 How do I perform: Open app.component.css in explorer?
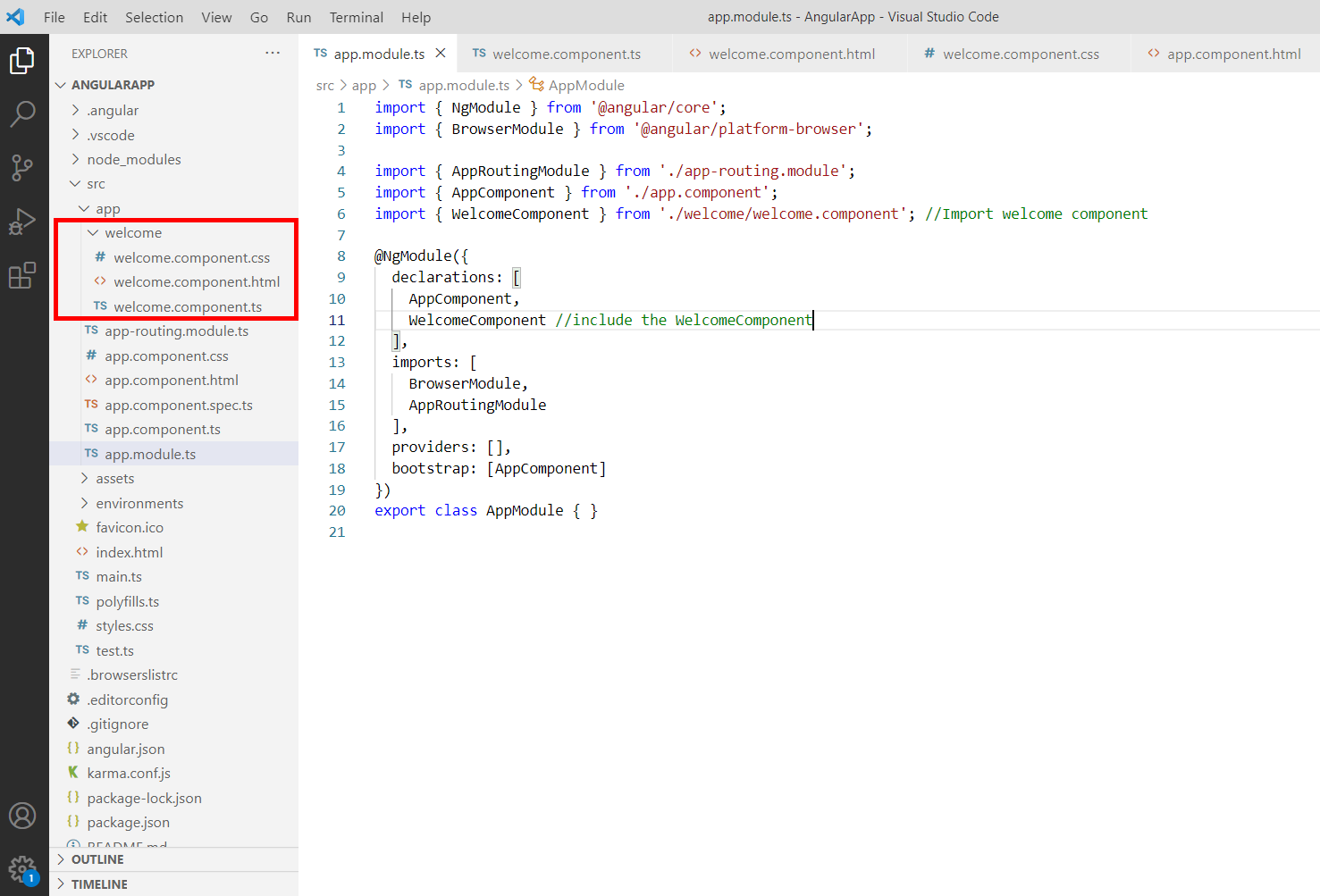[166, 356]
